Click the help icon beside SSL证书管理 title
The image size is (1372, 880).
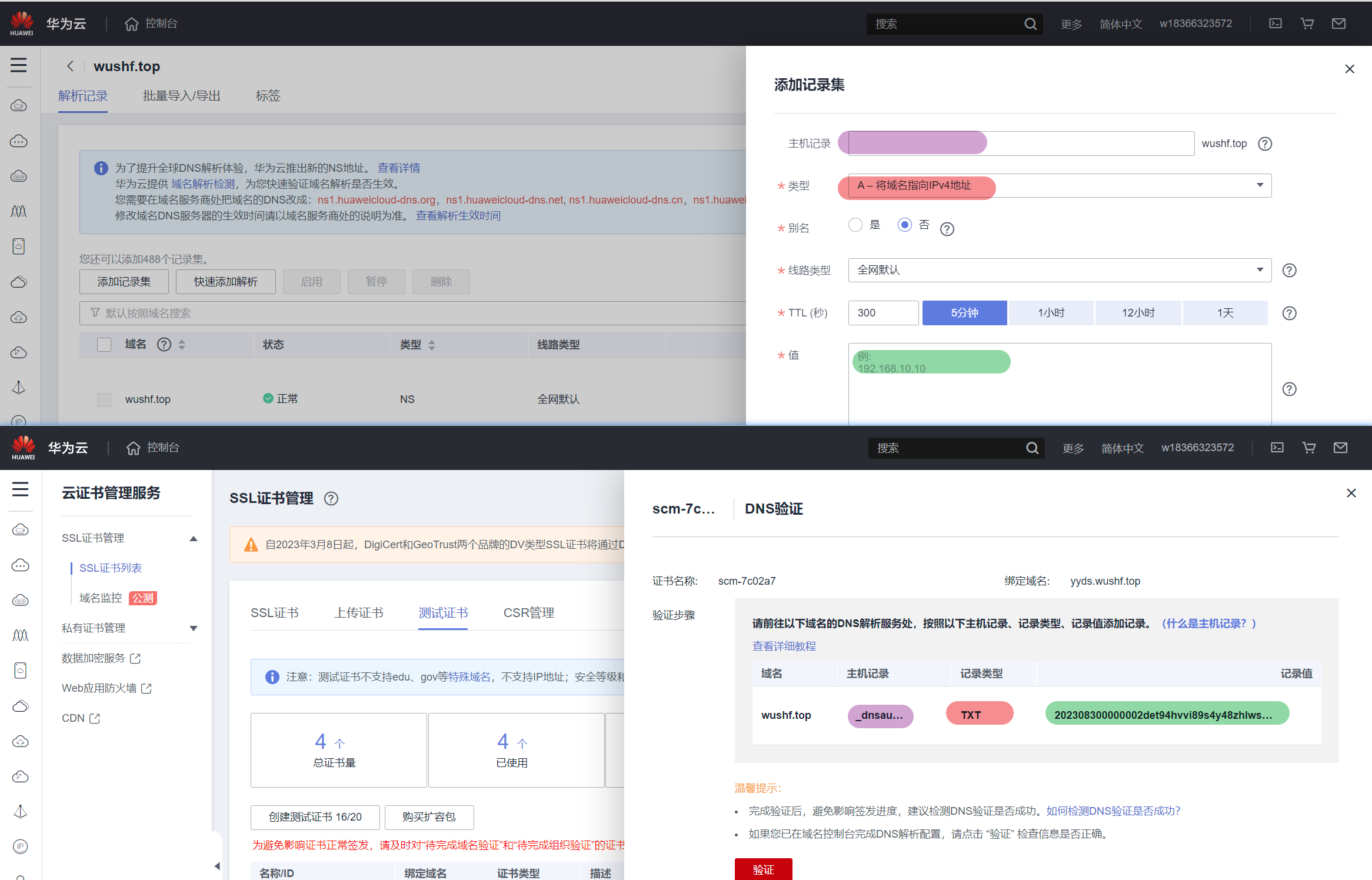pos(331,499)
